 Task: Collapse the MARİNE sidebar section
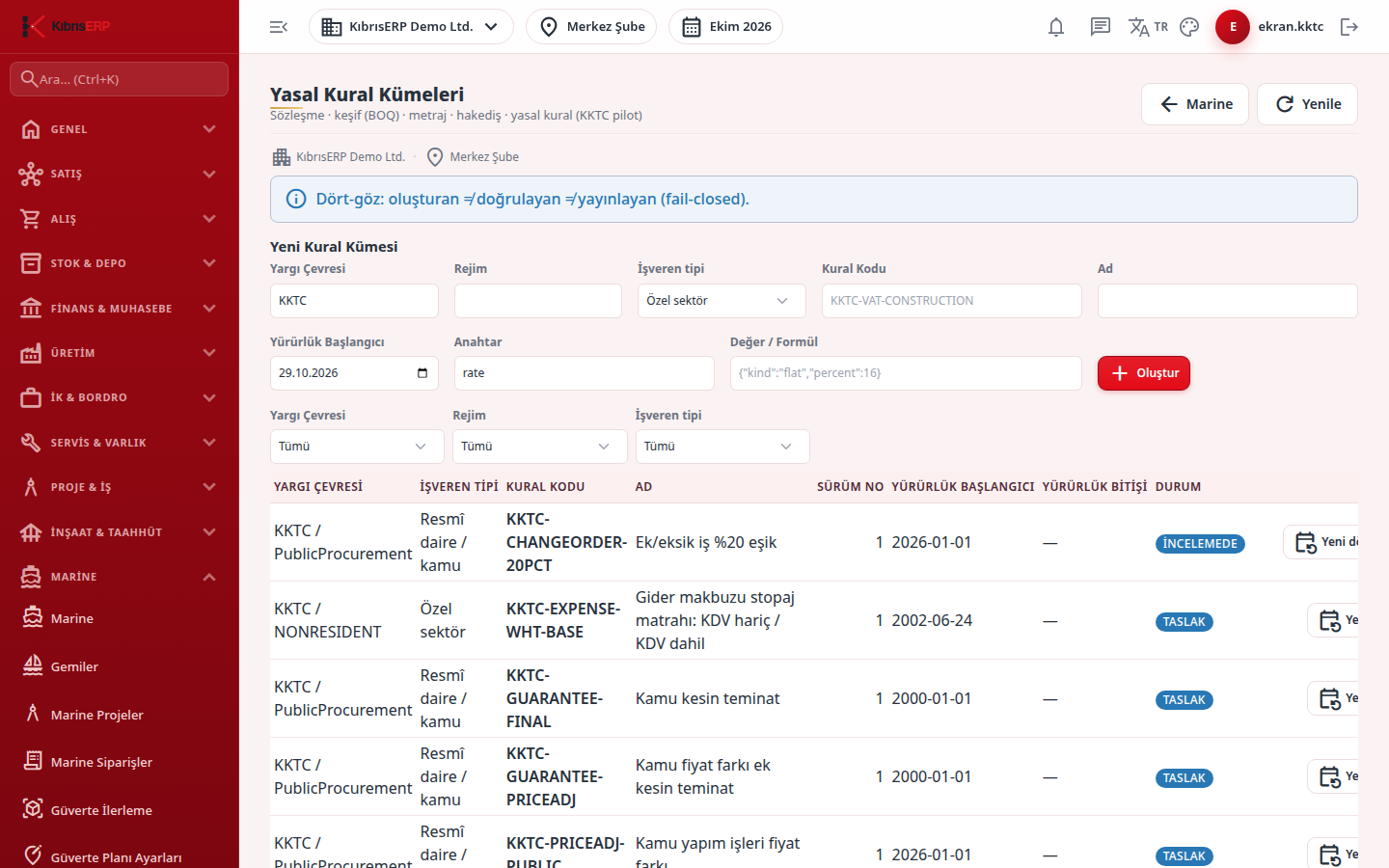(120, 577)
